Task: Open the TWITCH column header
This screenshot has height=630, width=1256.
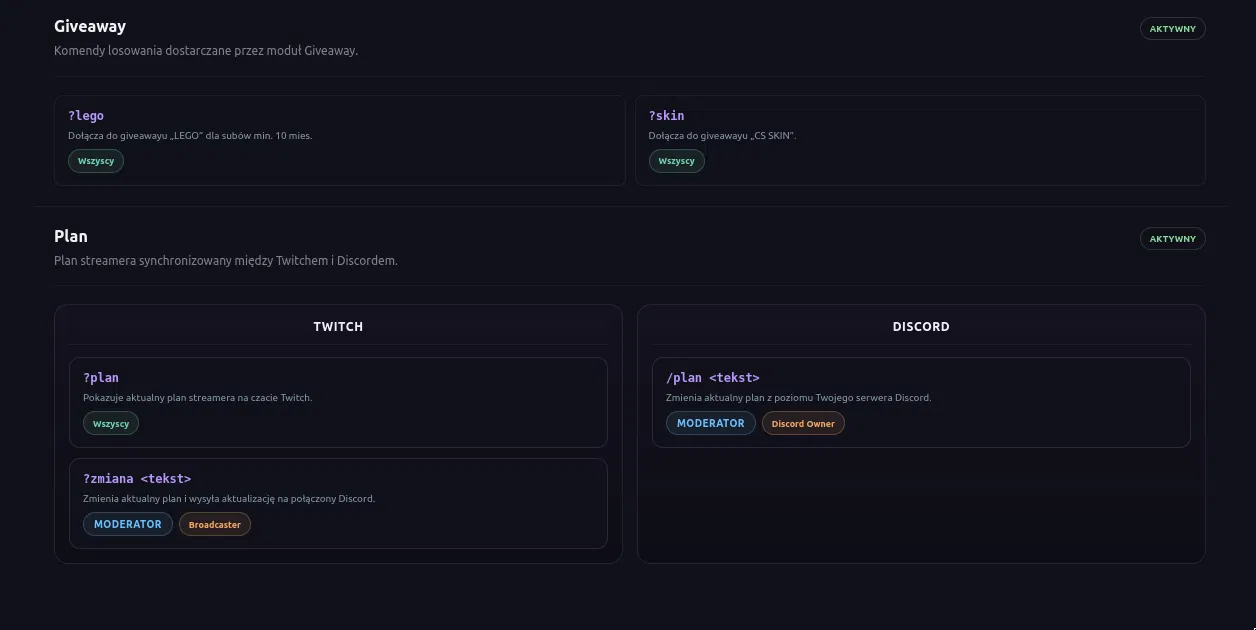Action: pos(338,327)
